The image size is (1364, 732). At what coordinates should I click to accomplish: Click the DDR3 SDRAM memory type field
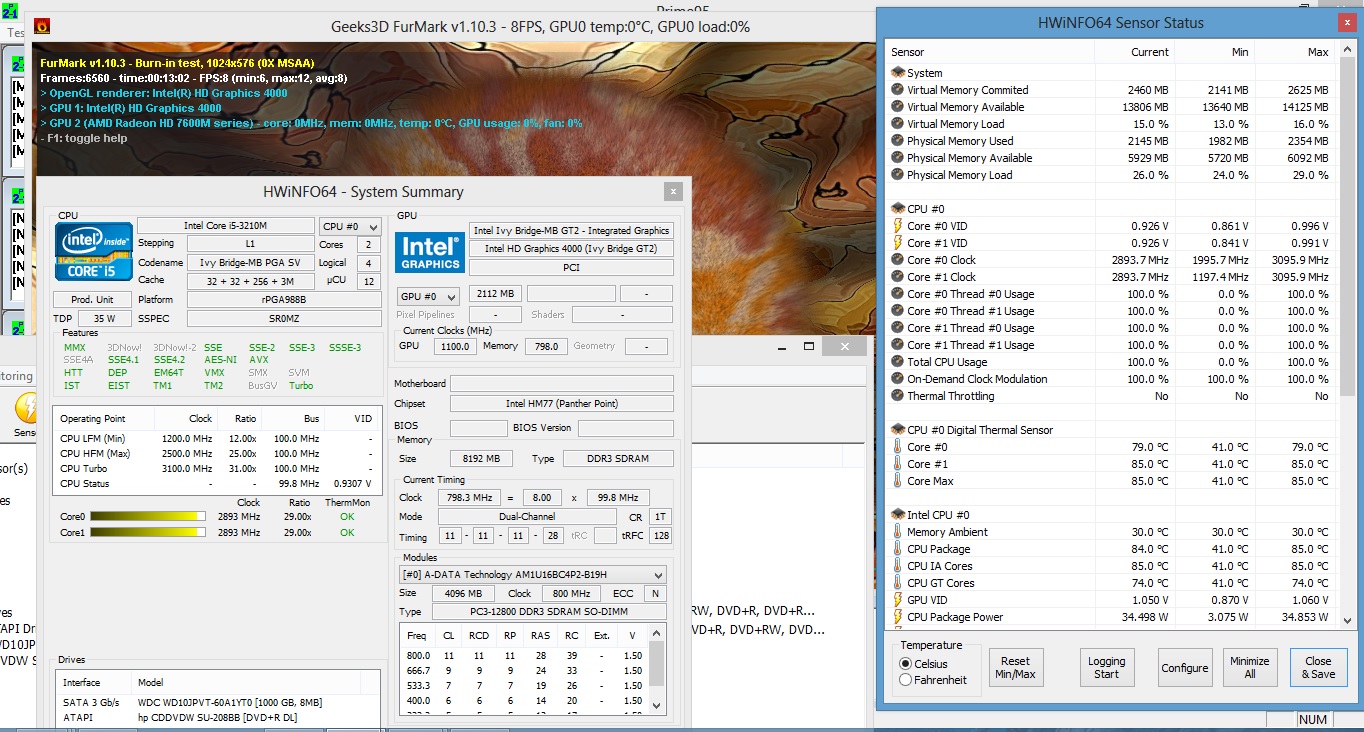pyautogui.click(x=618, y=459)
